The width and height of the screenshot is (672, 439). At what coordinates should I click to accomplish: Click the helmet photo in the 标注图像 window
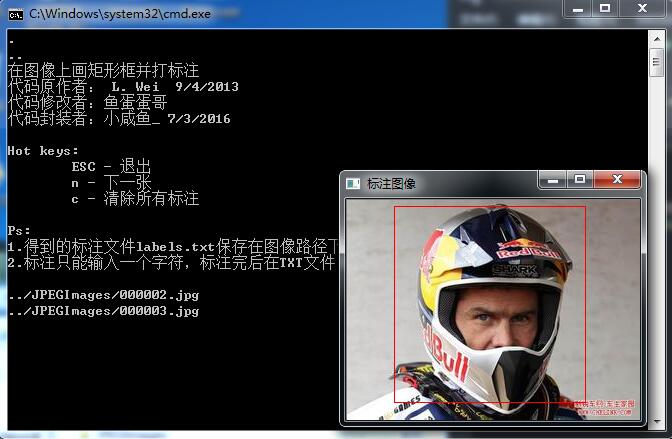(x=493, y=310)
